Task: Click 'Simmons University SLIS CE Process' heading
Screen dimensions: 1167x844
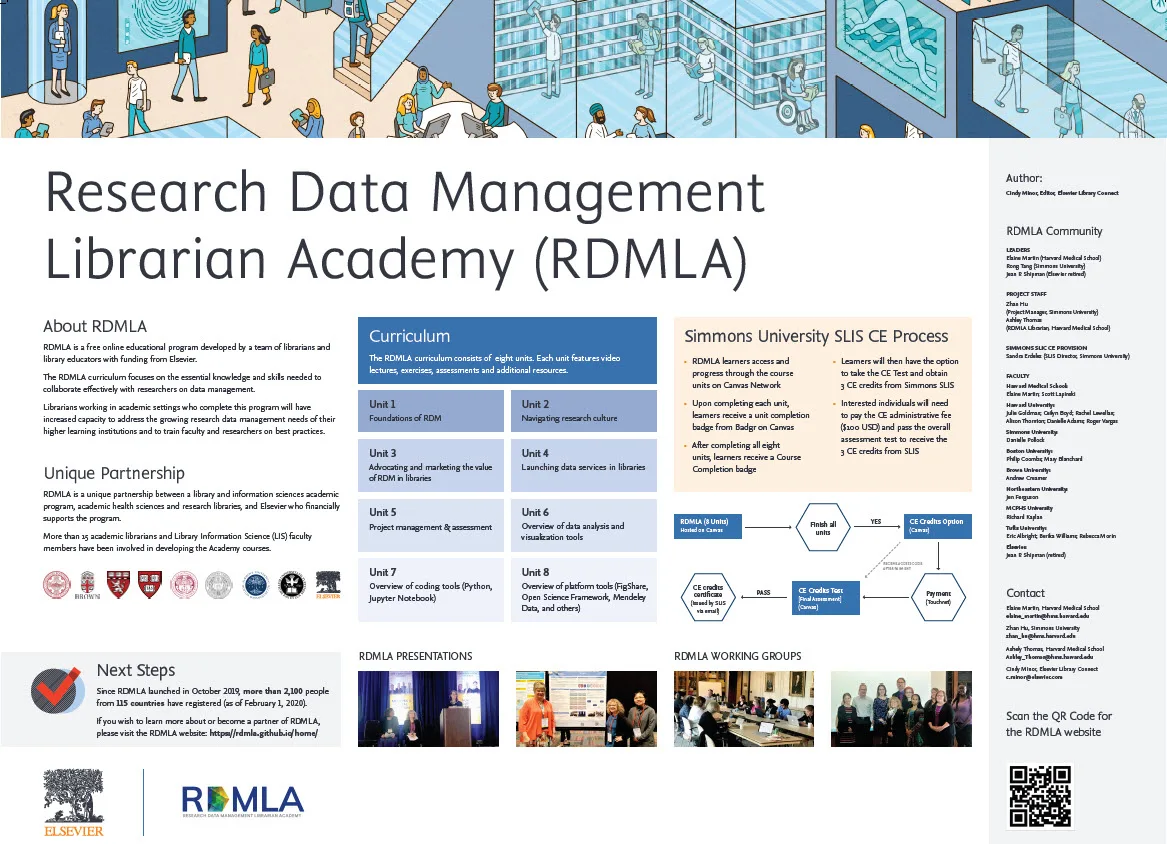Action: point(816,336)
